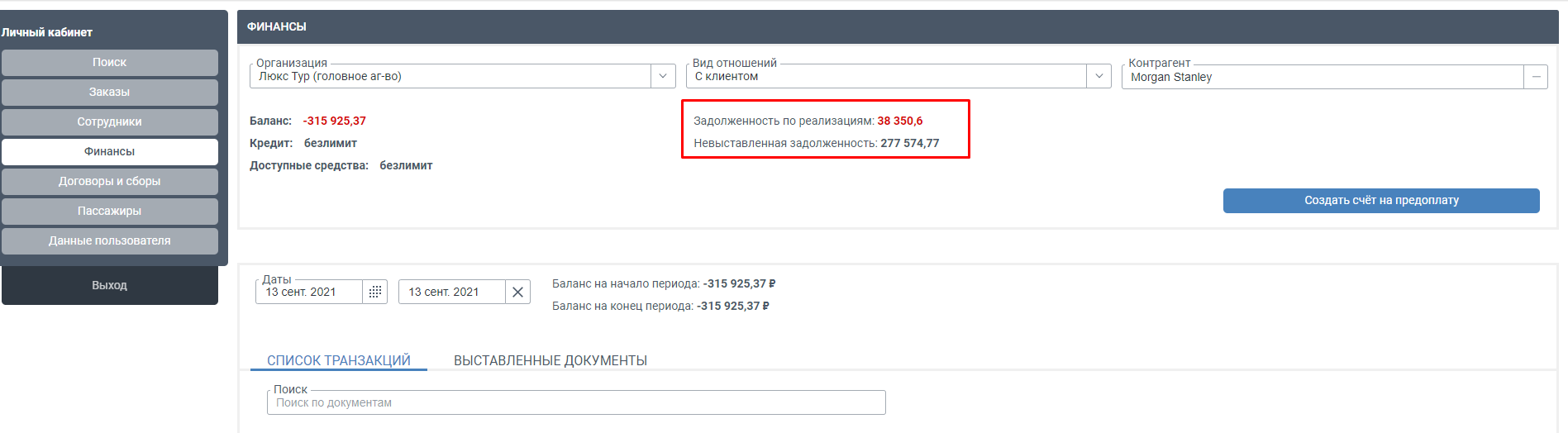Open the Контрагент Morgan Stanley combo box

[x=1323, y=77]
